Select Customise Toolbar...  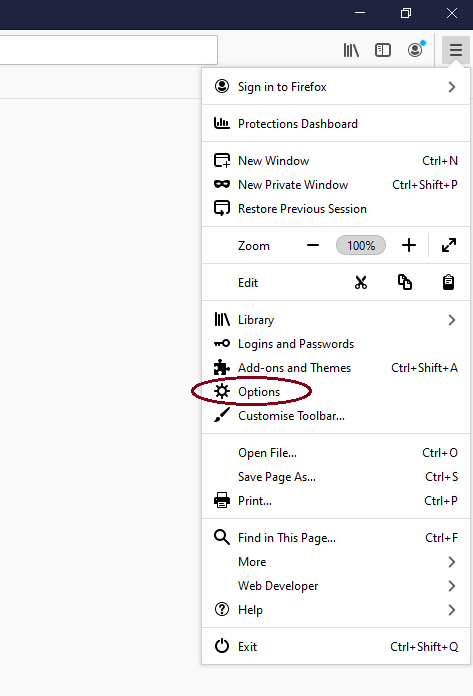(x=336, y=416)
